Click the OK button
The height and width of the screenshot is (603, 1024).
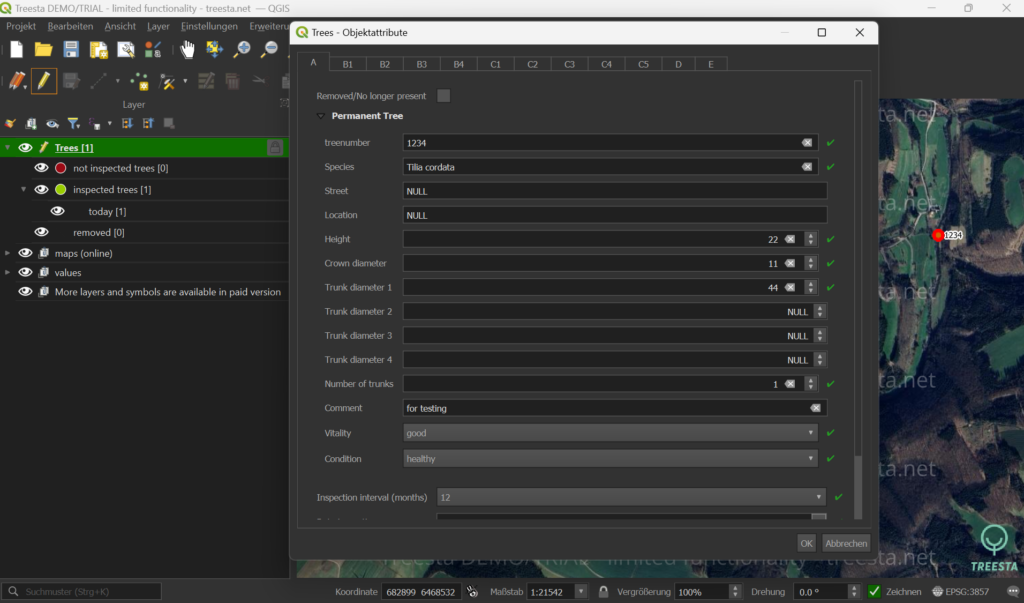click(806, 543)
